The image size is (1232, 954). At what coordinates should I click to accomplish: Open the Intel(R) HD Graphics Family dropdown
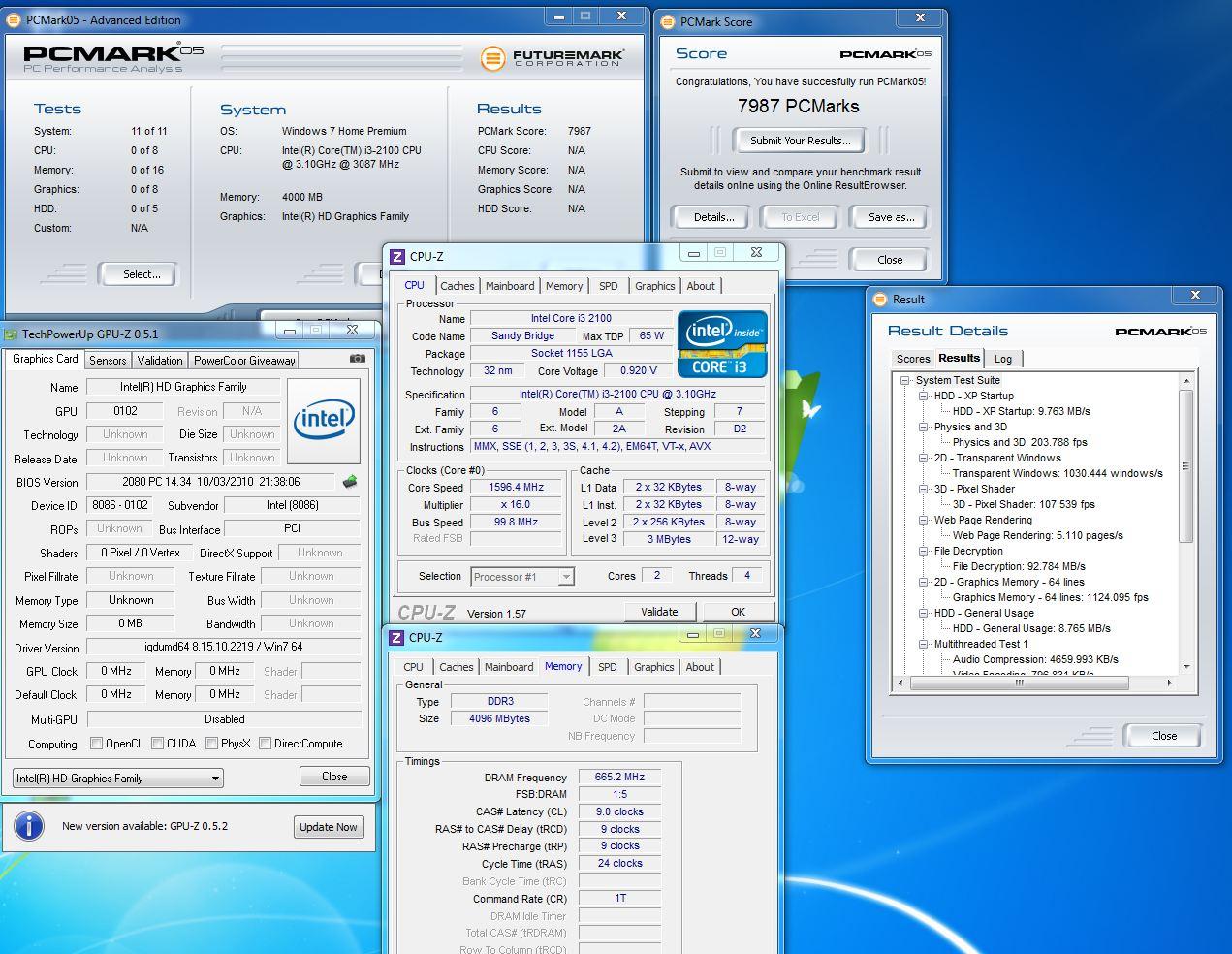[x=117, y=778]
